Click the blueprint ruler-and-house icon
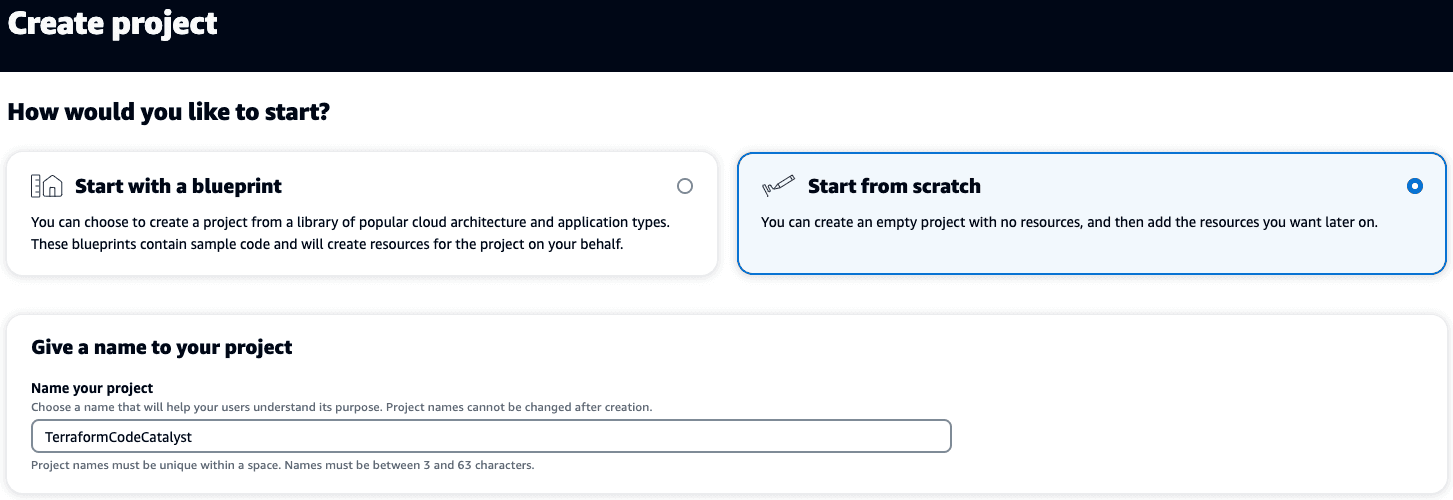The image size is (1453, 500). [x=47, y=186]
